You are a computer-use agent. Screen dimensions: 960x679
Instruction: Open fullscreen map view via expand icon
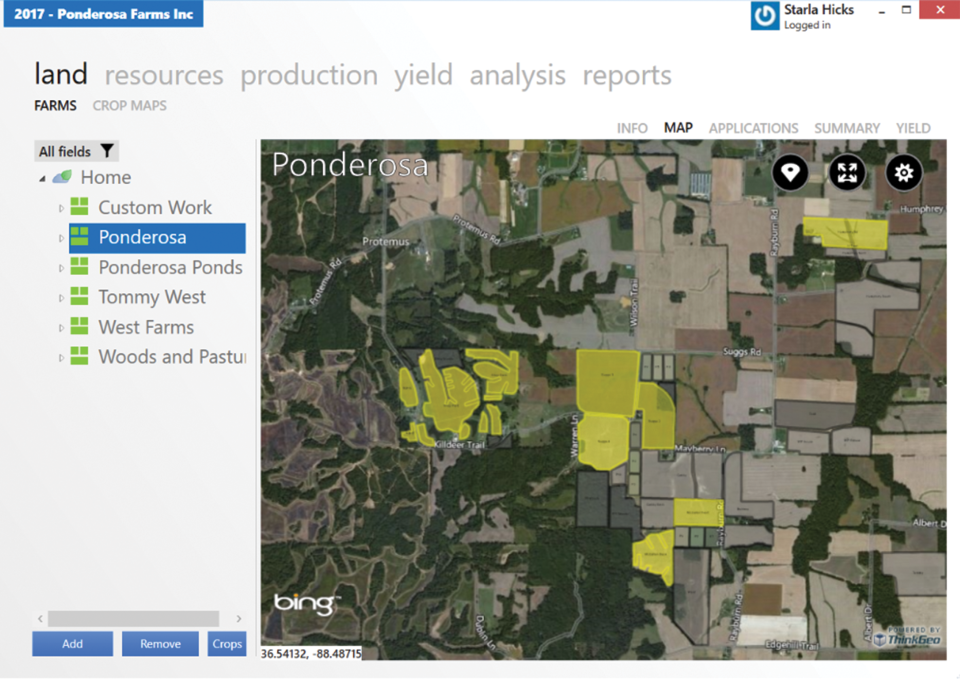click(847, 173)
